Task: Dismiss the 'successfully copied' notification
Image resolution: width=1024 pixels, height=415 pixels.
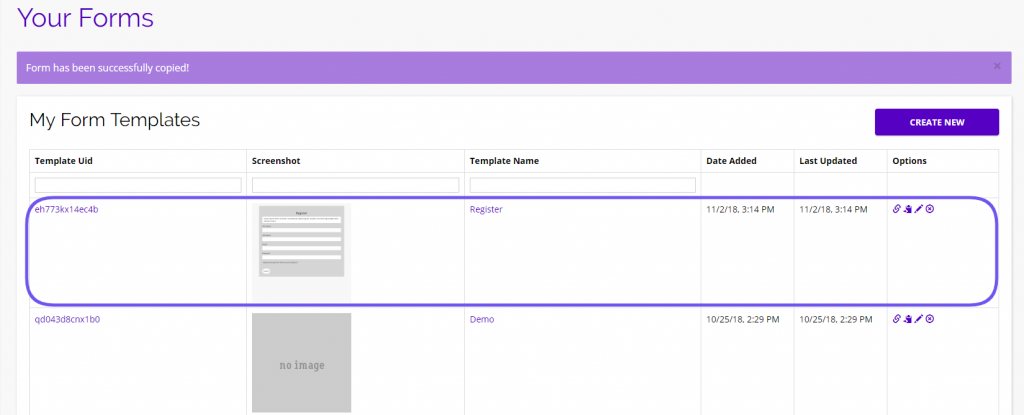Action: click(x=997, y=66)
